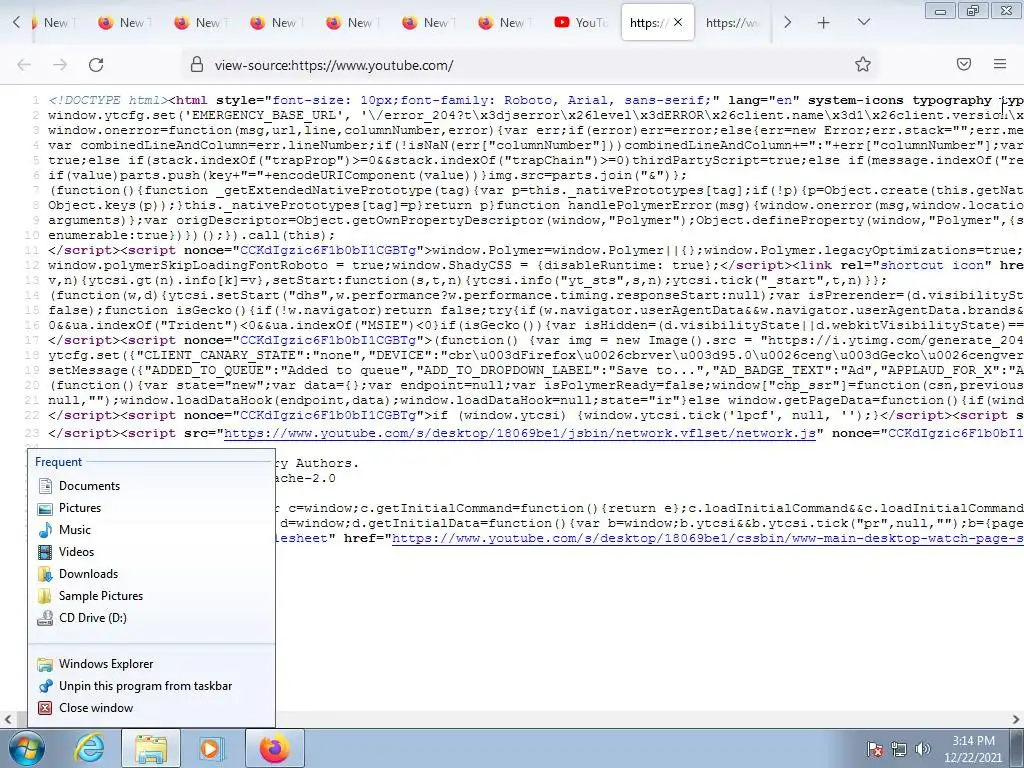The height and width of the screenshot is (768, 1024).
Task: Launch Internet Explorer from the taskbar
Action: [88, 748]
